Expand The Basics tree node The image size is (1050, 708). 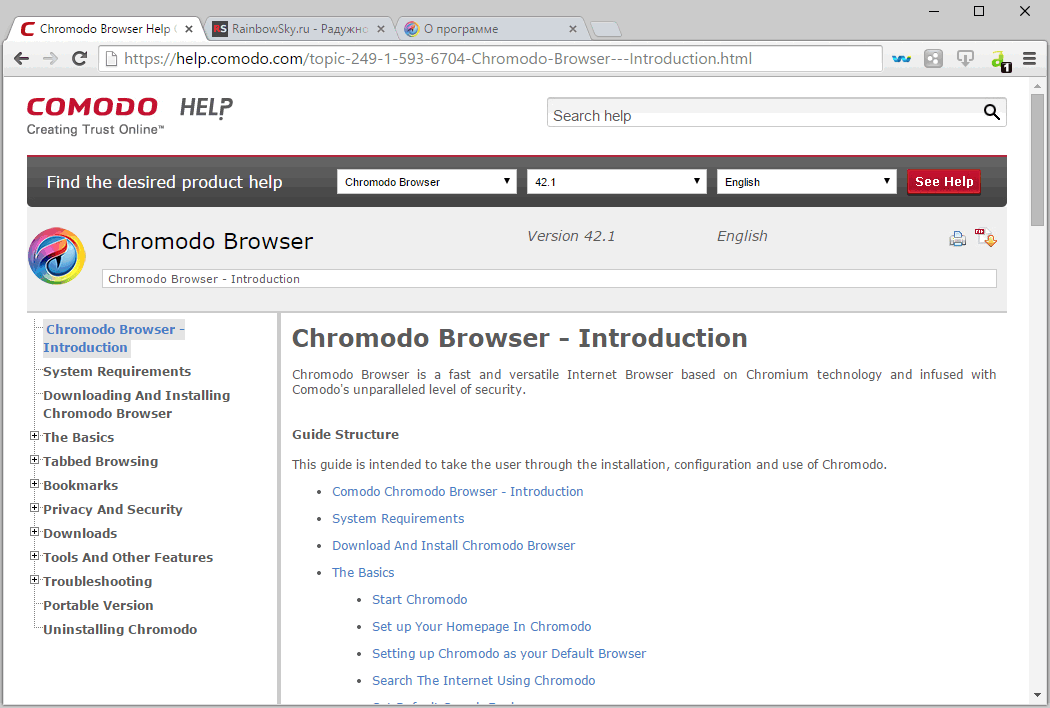[34, 436]
